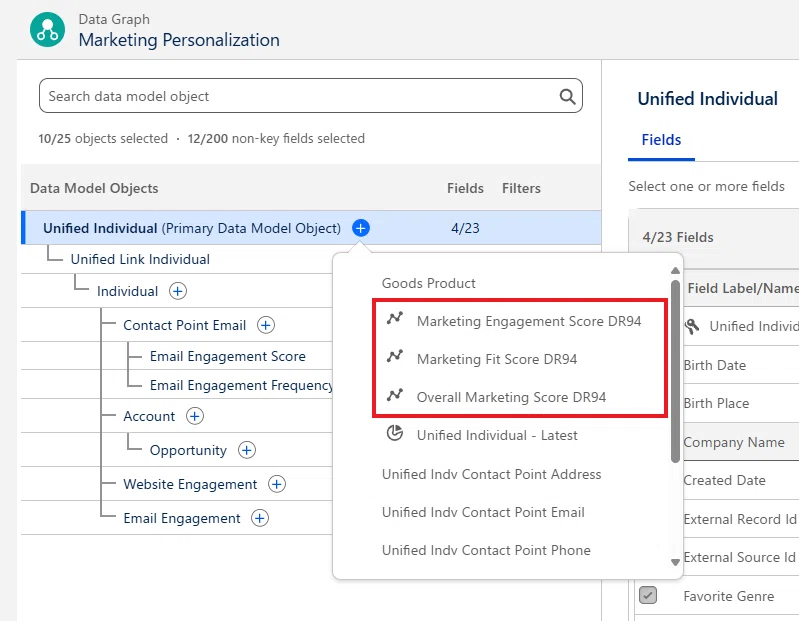Viewport: 799px width, 621px height.
Task: Add related object to Unified Individual
Action: 361,228
